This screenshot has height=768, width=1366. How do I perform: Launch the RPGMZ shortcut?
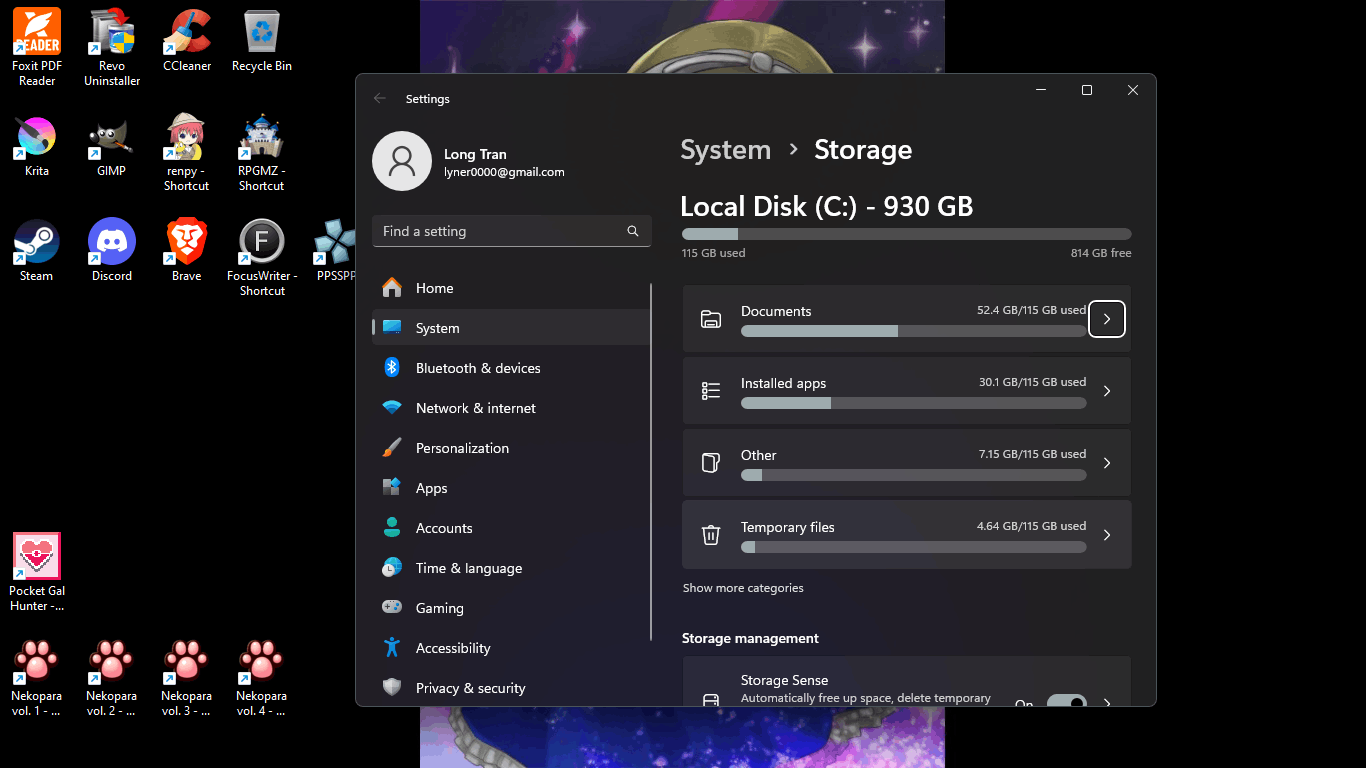coord(262,153)
